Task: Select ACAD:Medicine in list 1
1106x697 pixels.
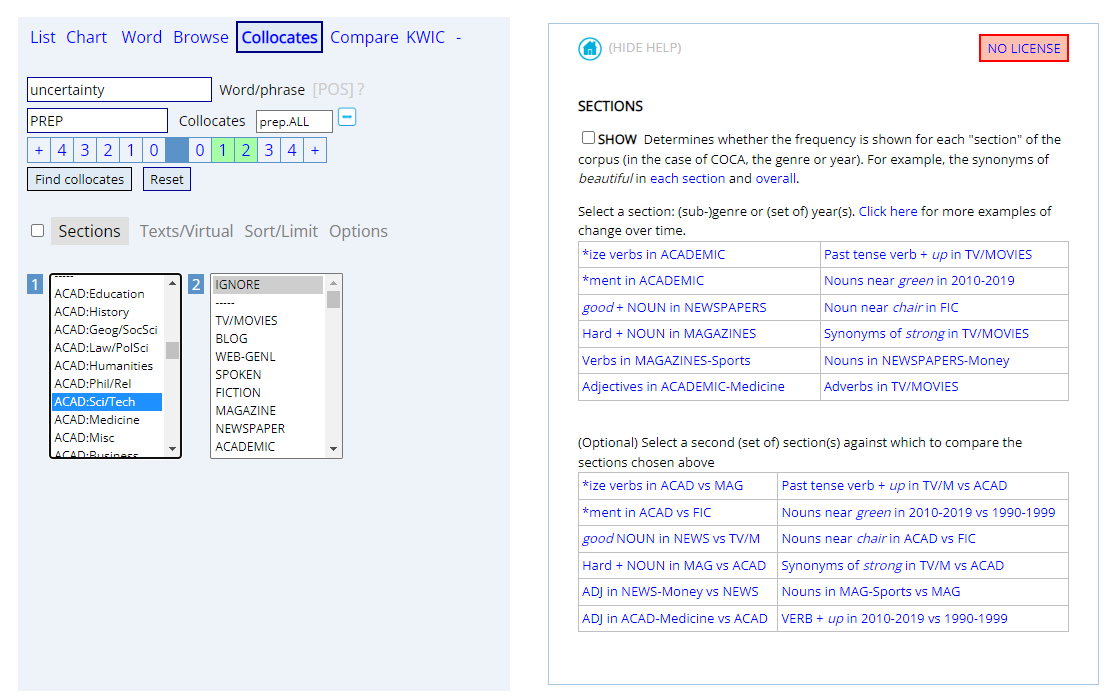Action: click(107, 420)
